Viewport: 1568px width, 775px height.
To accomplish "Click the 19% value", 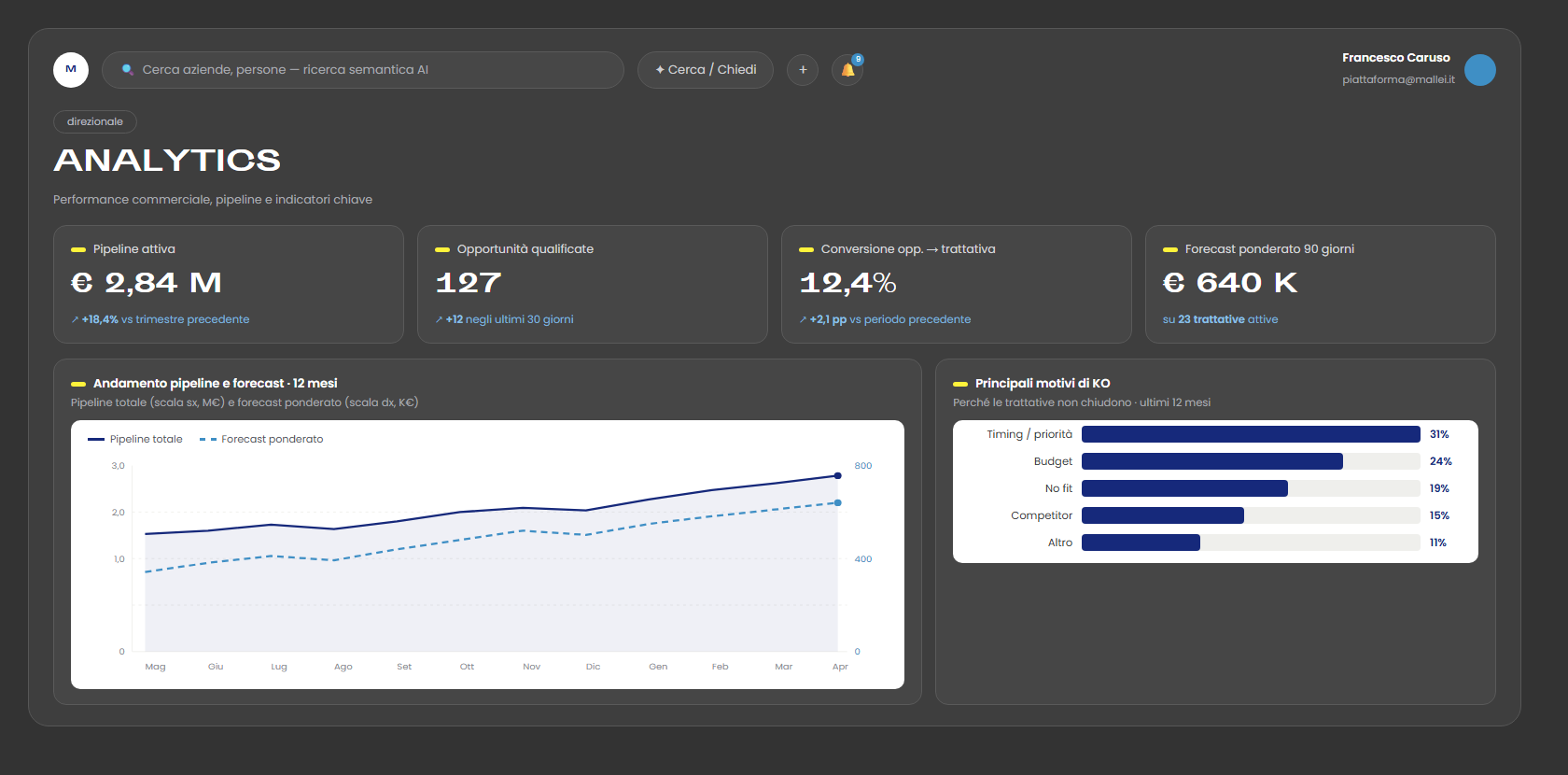I will click(1439, 488).
